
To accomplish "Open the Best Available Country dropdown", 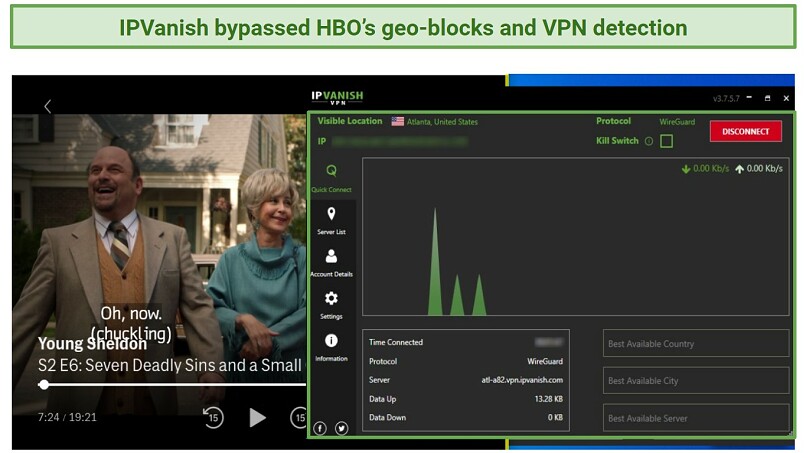I will point(696,343).
